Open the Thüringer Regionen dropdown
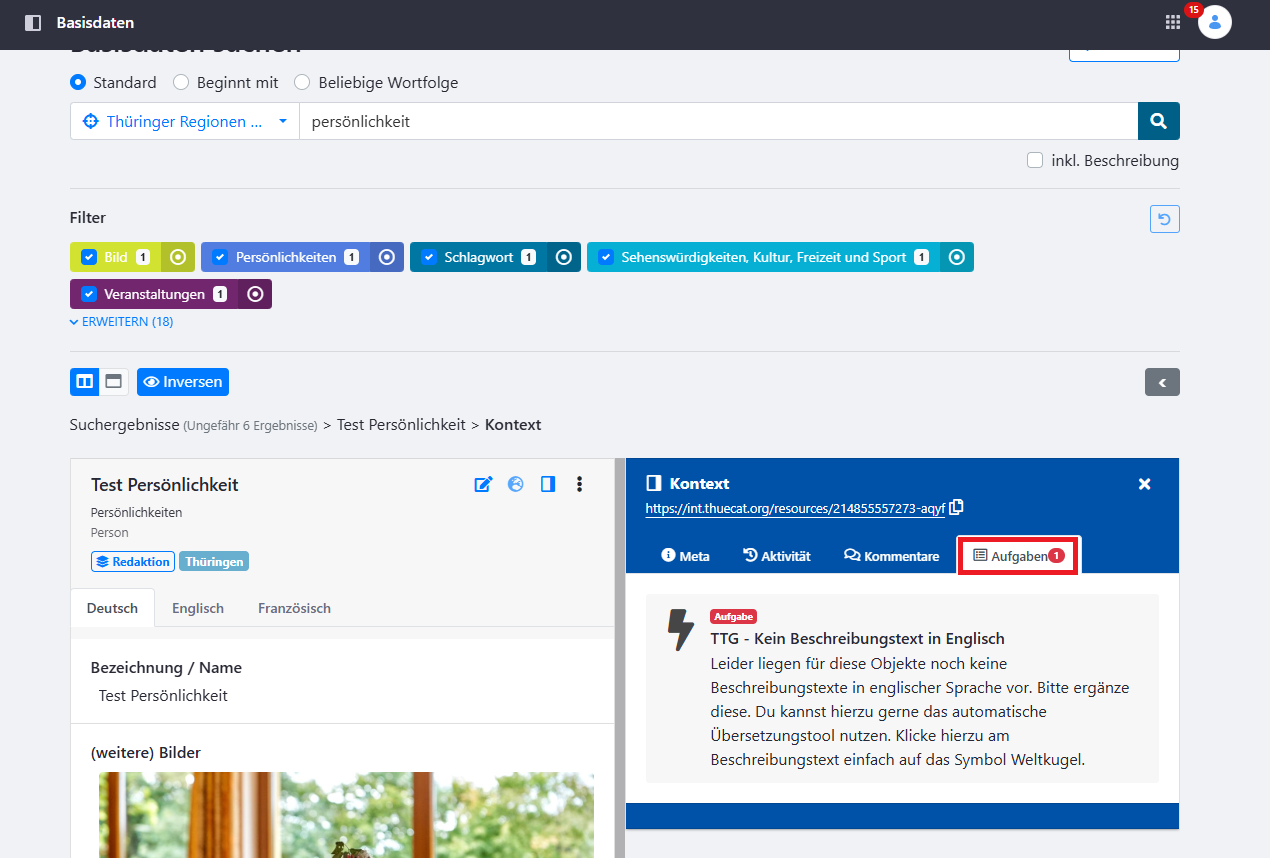This screenshot has height=858, width=1270. tap(185, 121)
